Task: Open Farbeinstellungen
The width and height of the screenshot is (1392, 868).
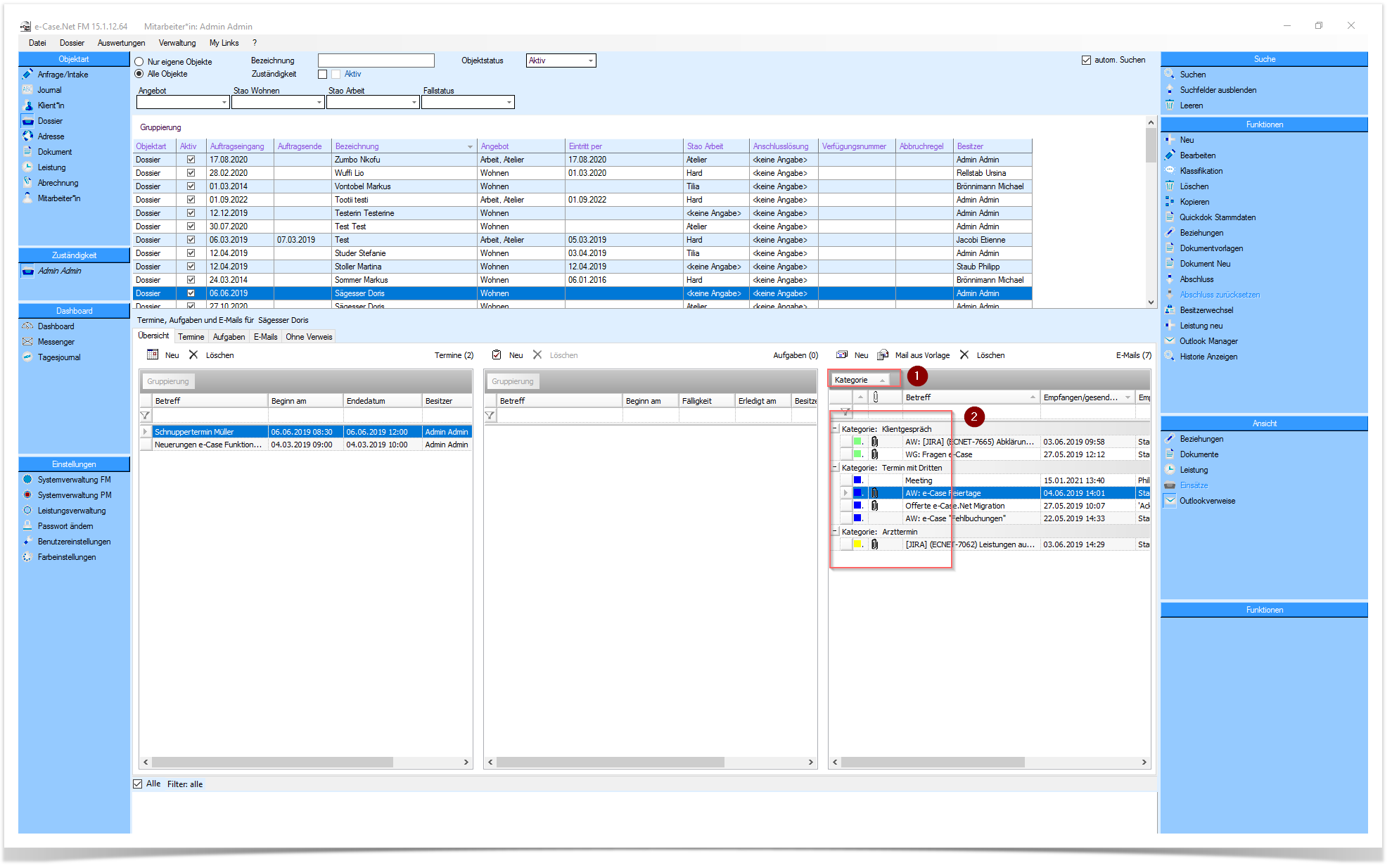Action: [x=67, y=557]
